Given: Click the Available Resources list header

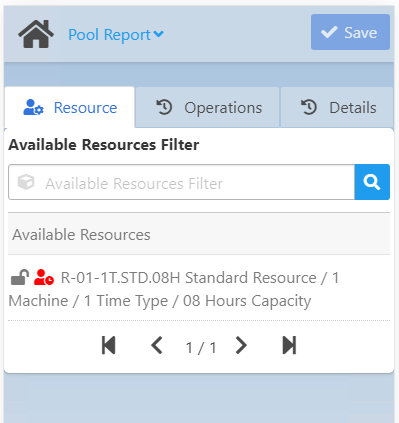Looking at the screenshot, I should (199, 234).
